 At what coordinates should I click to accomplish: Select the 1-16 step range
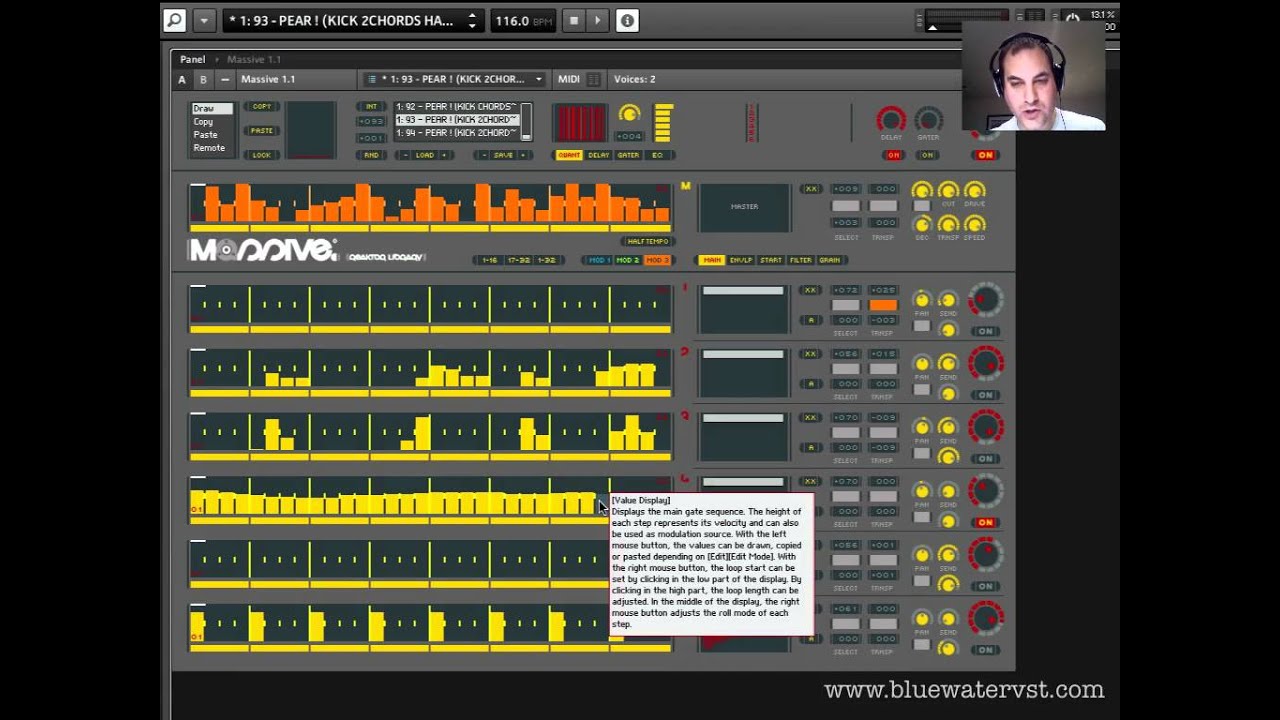tap(489, 260)
